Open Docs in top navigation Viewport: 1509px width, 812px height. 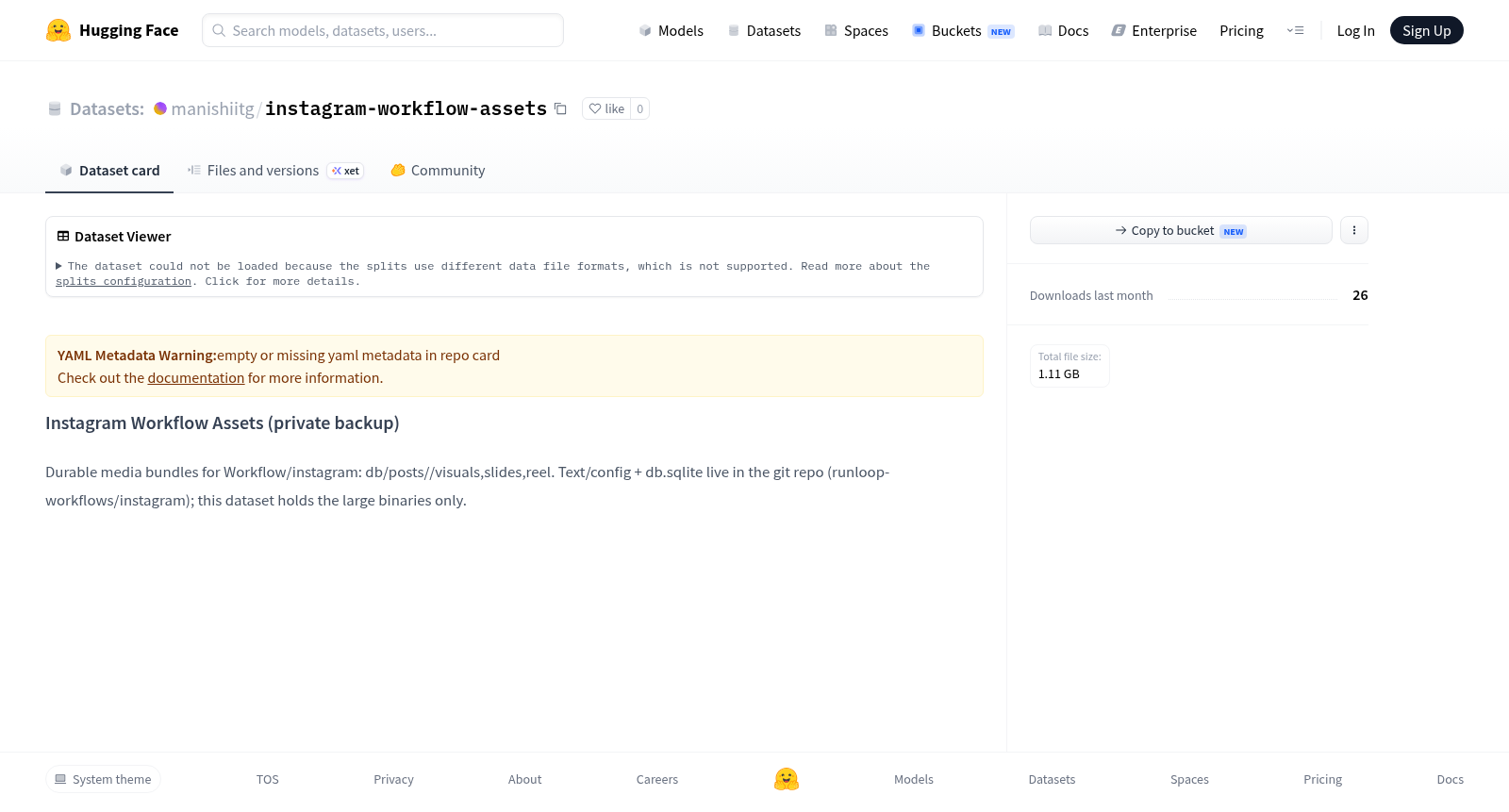pyautogui.click(x=1063, y=30)
